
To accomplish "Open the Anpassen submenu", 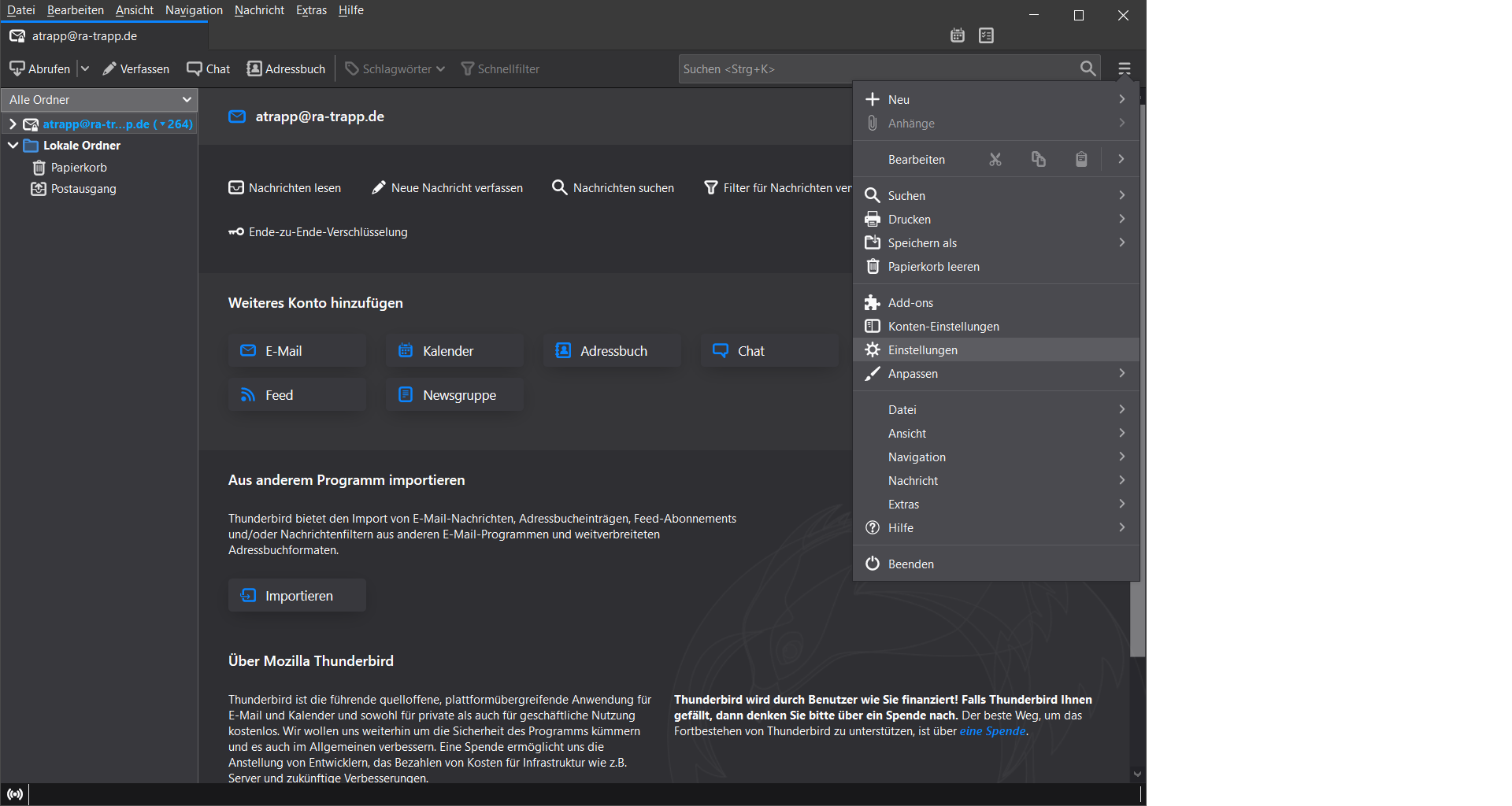I will 996,373.
